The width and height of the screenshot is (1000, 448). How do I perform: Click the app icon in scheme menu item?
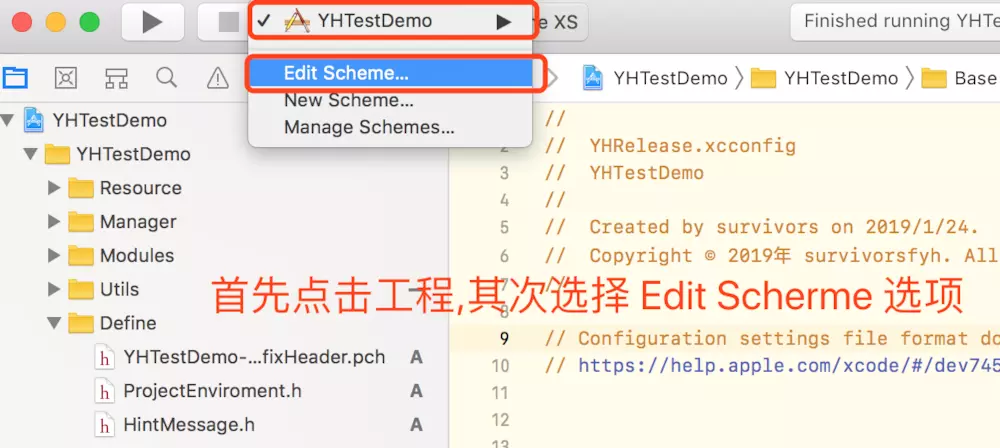(x=297, y=22)
